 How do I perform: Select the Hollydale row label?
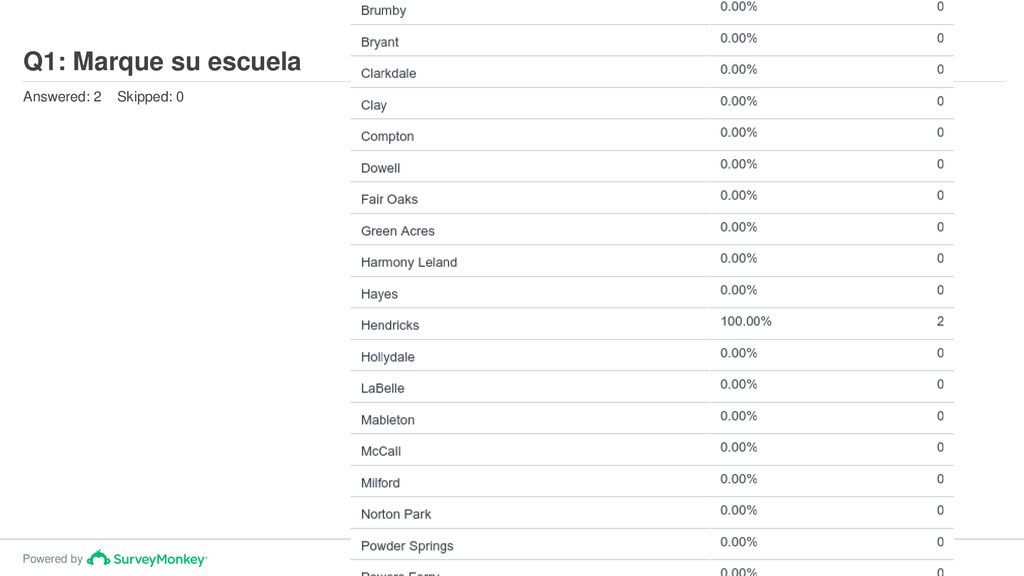pos(388,357)
